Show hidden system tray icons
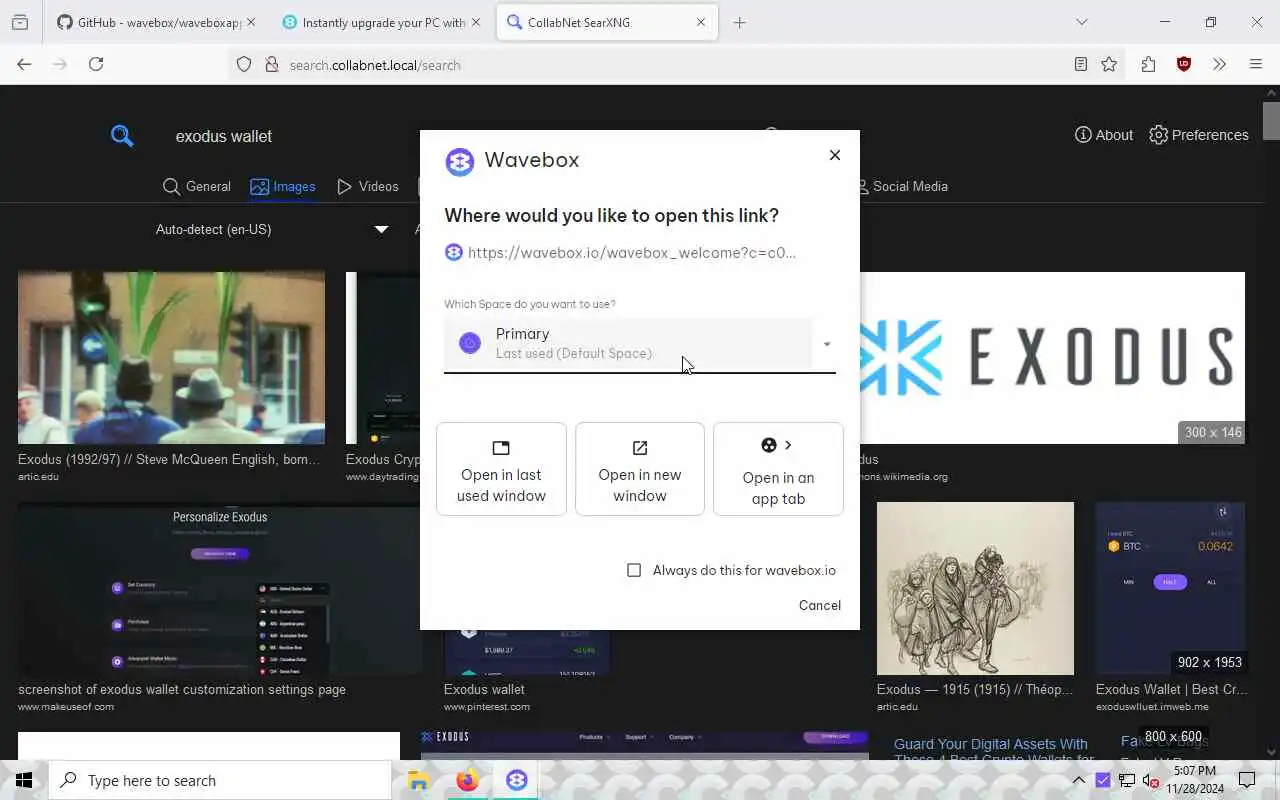 click(x=1078, y=780)
